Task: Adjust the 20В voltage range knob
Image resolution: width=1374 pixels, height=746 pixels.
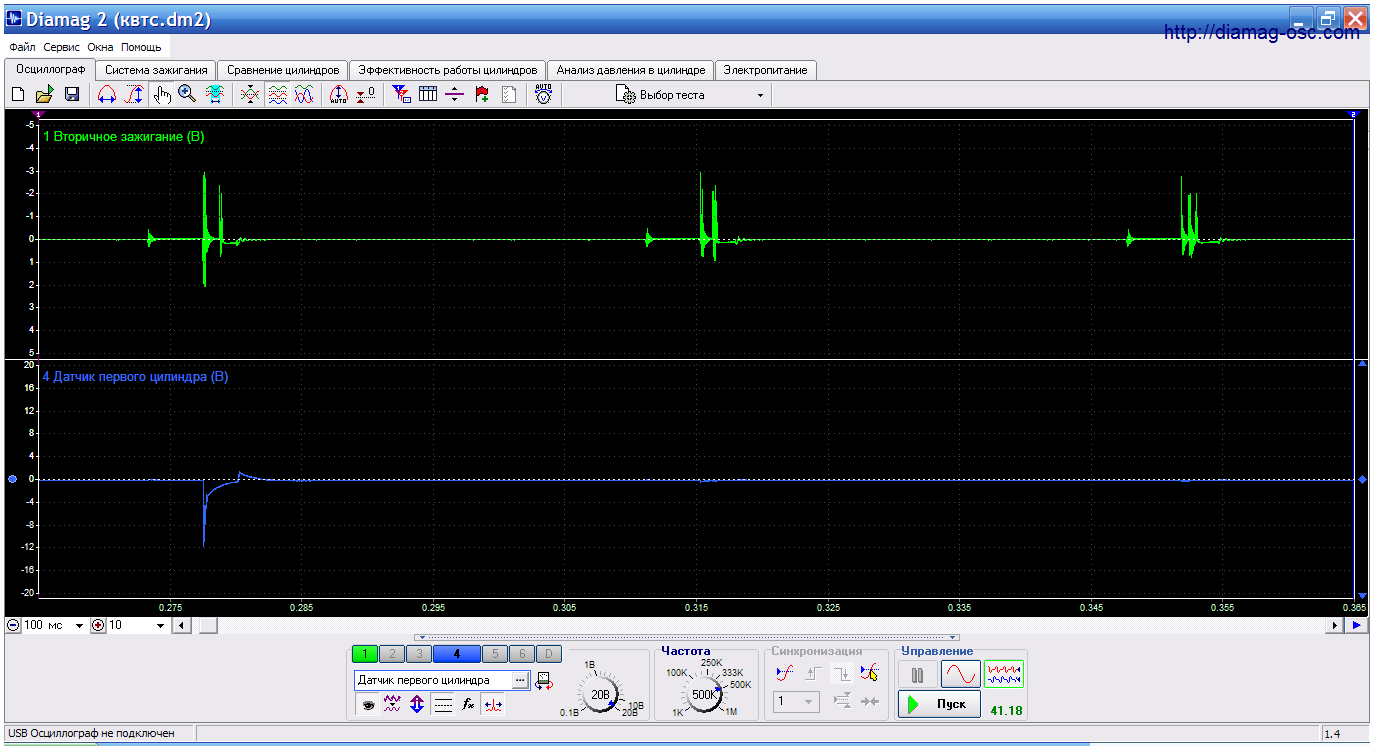Action: [600, 695]
